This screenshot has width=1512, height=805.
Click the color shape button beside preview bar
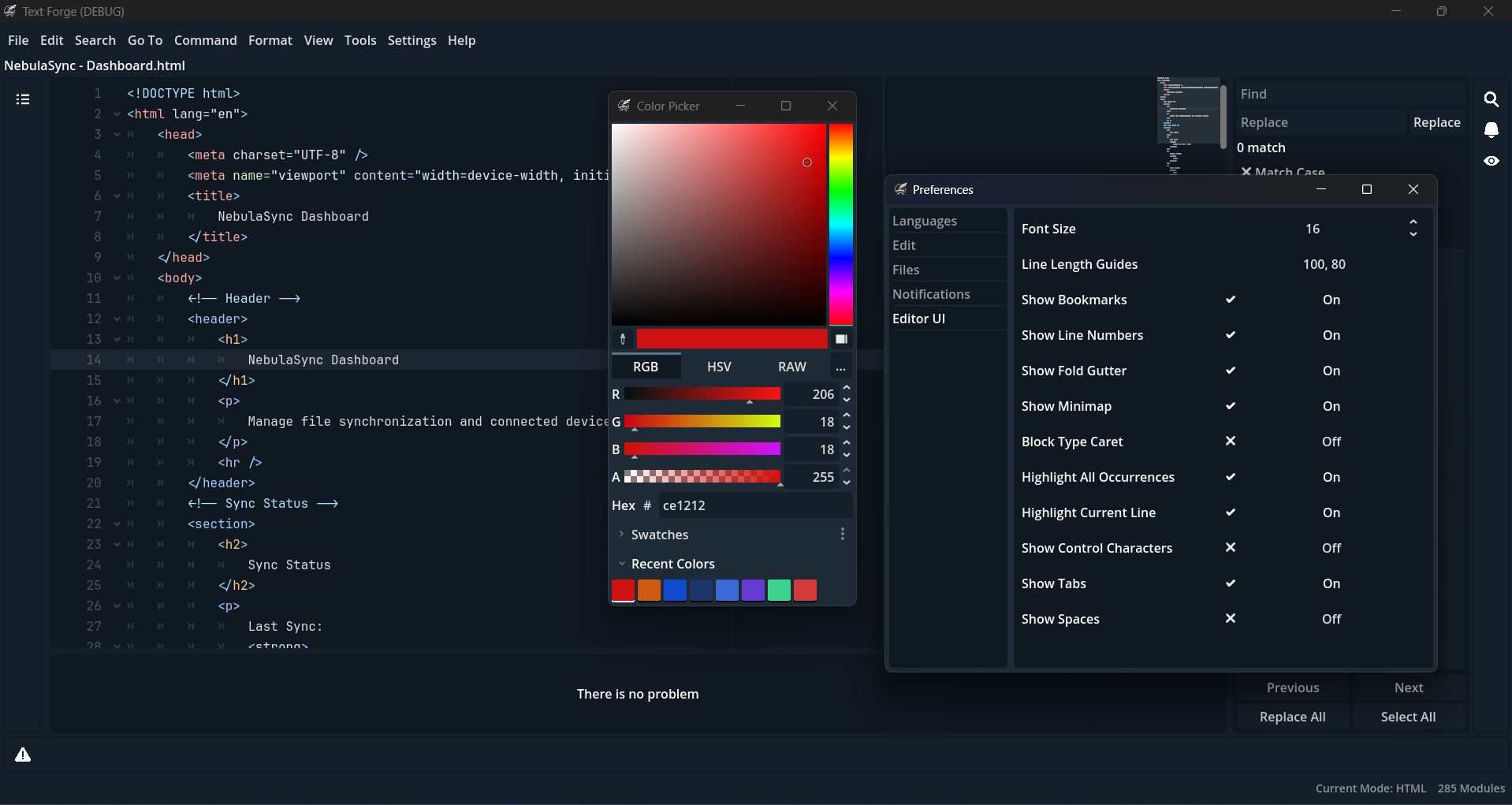[x=841, y=339]
